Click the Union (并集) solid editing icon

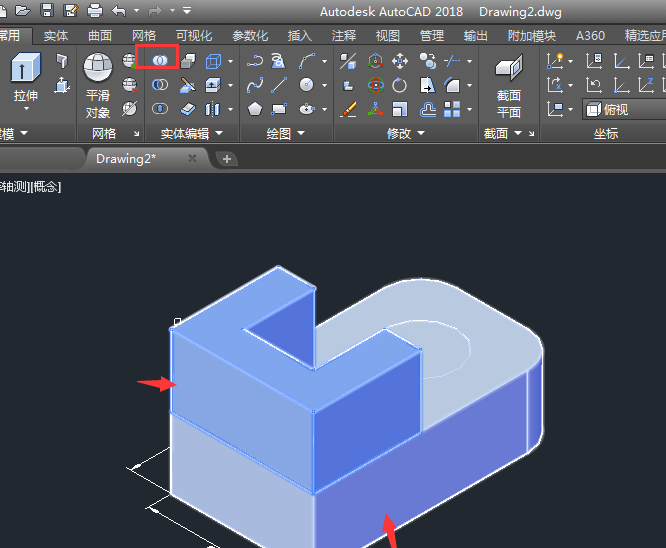(159, 60)
